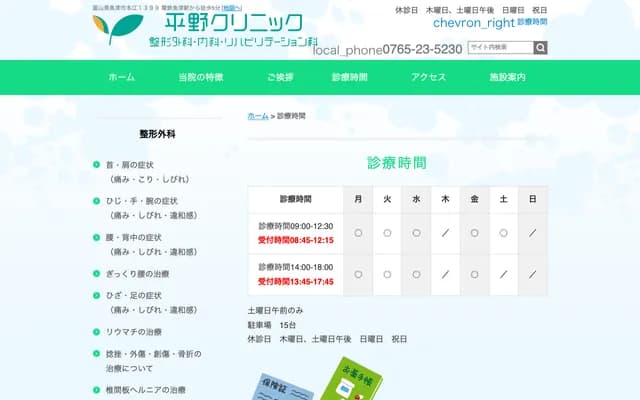640x400 pixels.
Task: Click bullet icon beside 椎間板ヘルニアの治療
Action: 96,390
